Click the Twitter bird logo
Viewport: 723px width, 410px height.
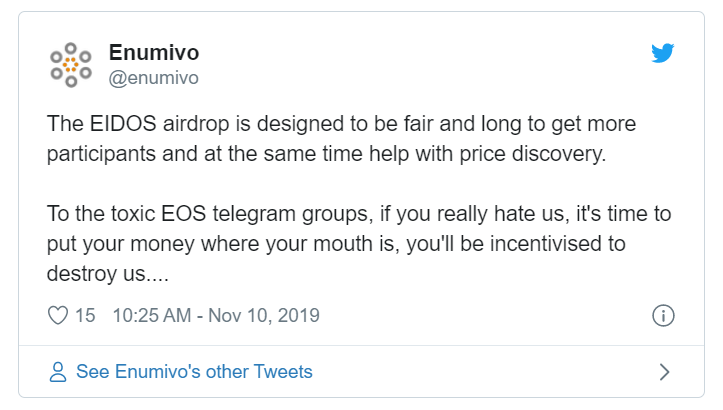[x=663, y=54]
